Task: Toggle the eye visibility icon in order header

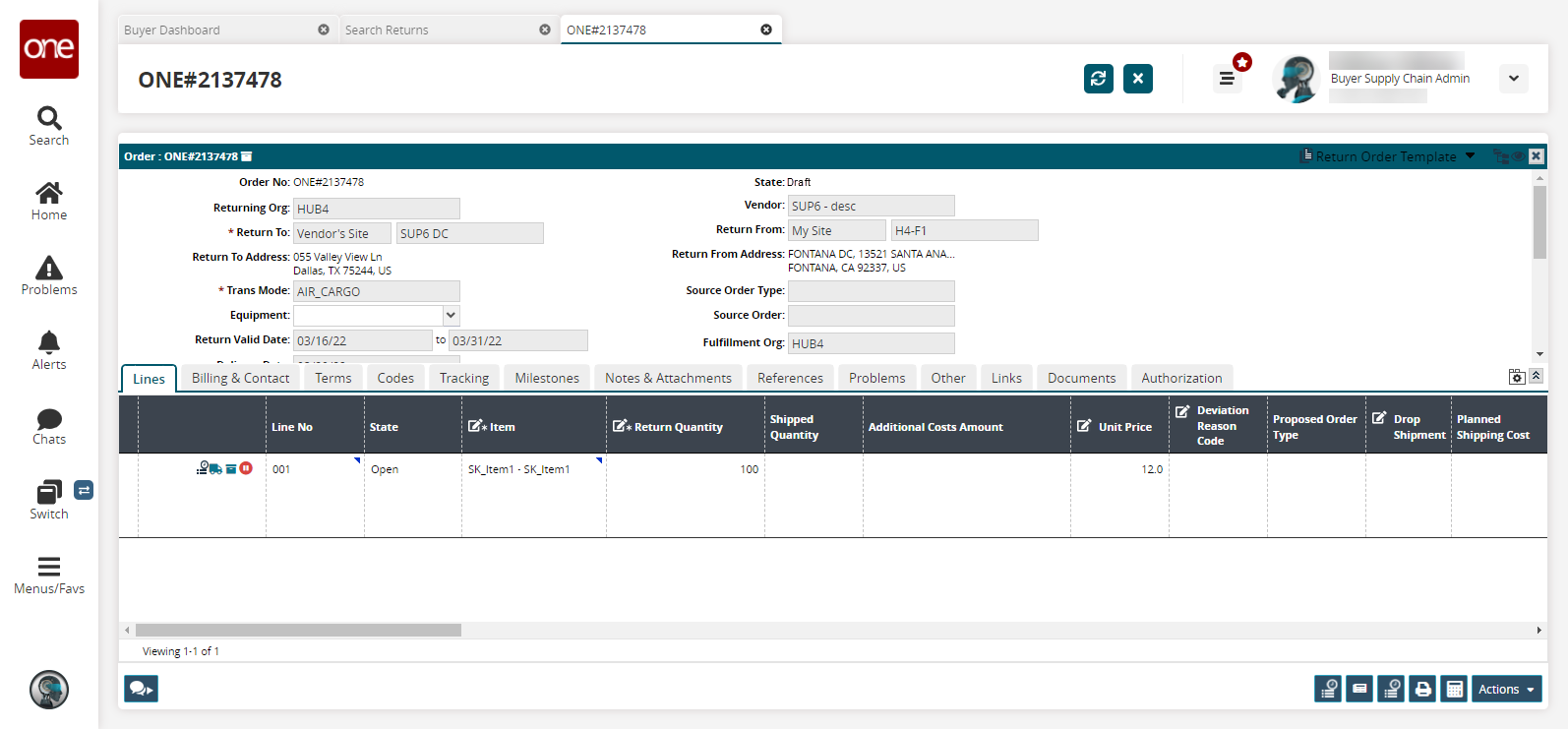Action: click(1518, 156)
